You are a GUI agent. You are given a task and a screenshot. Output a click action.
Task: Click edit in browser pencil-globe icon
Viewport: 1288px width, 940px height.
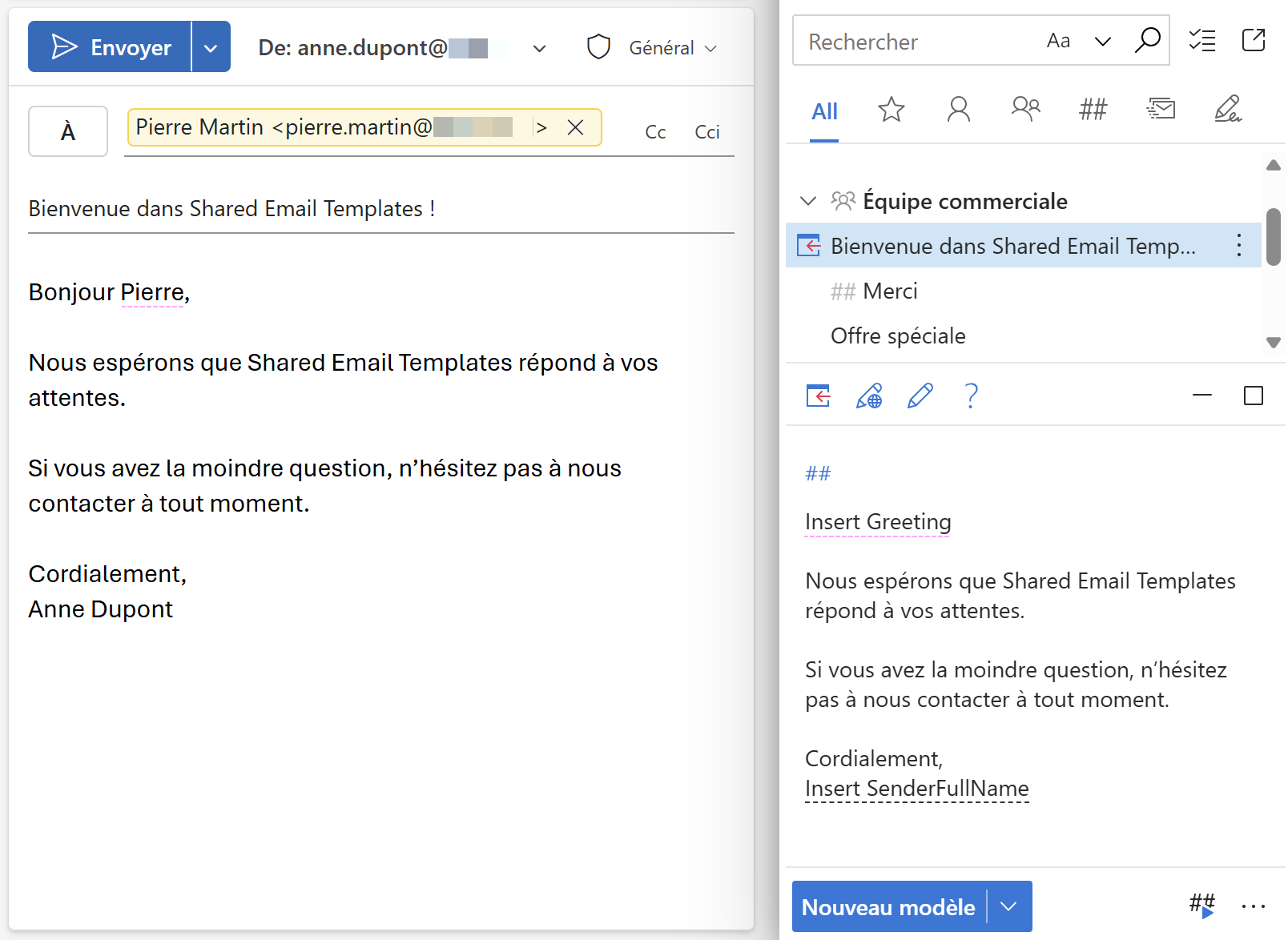click(x=869, y=396)
